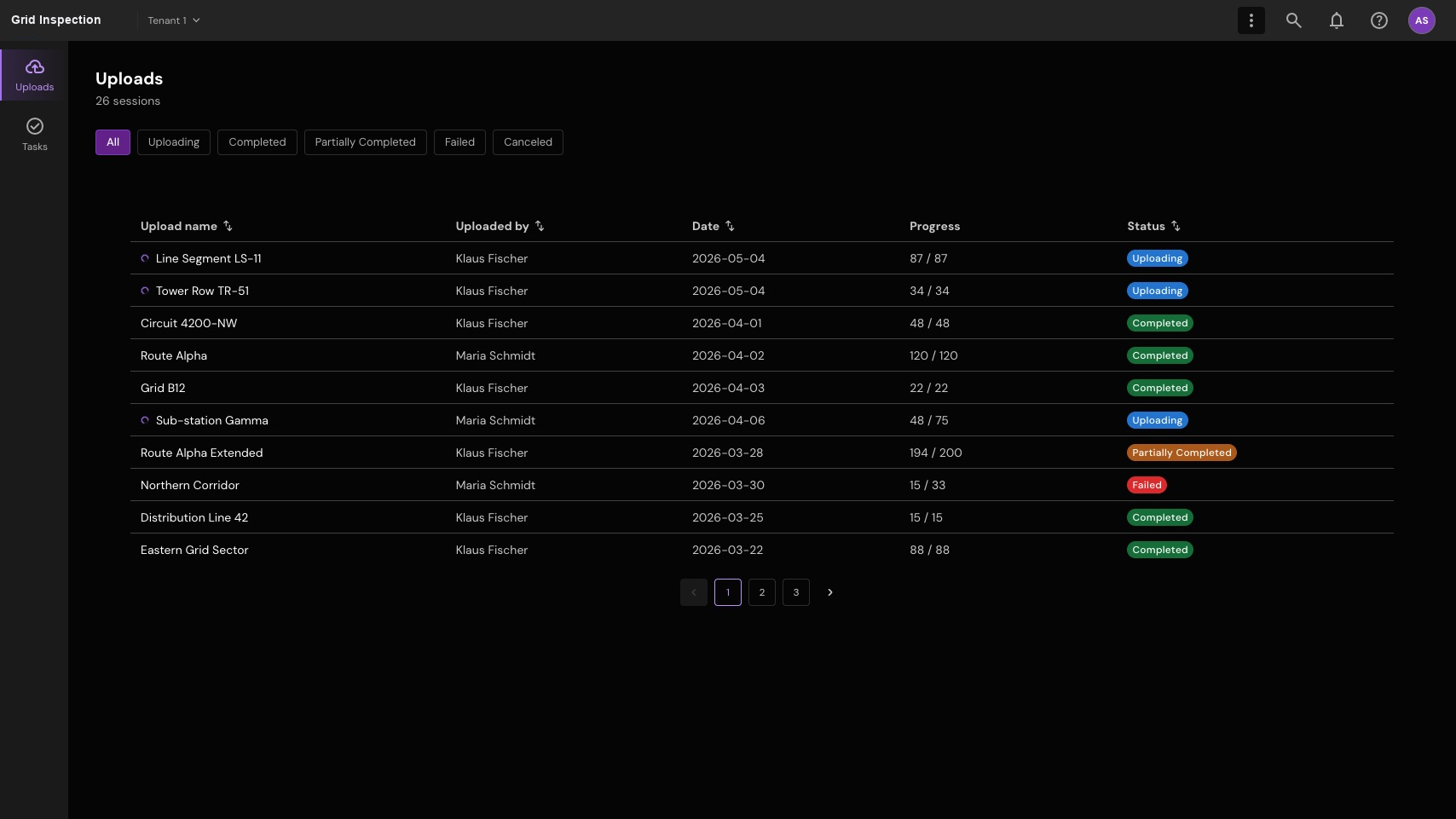
Task: Filter by Partially Completed sessions
Action: (365, 142)
